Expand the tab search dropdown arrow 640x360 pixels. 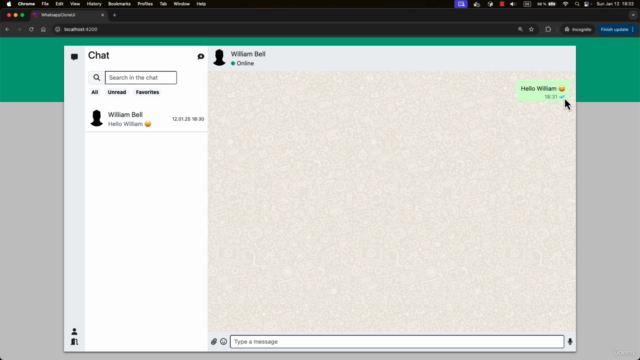[x=633, y=15]
